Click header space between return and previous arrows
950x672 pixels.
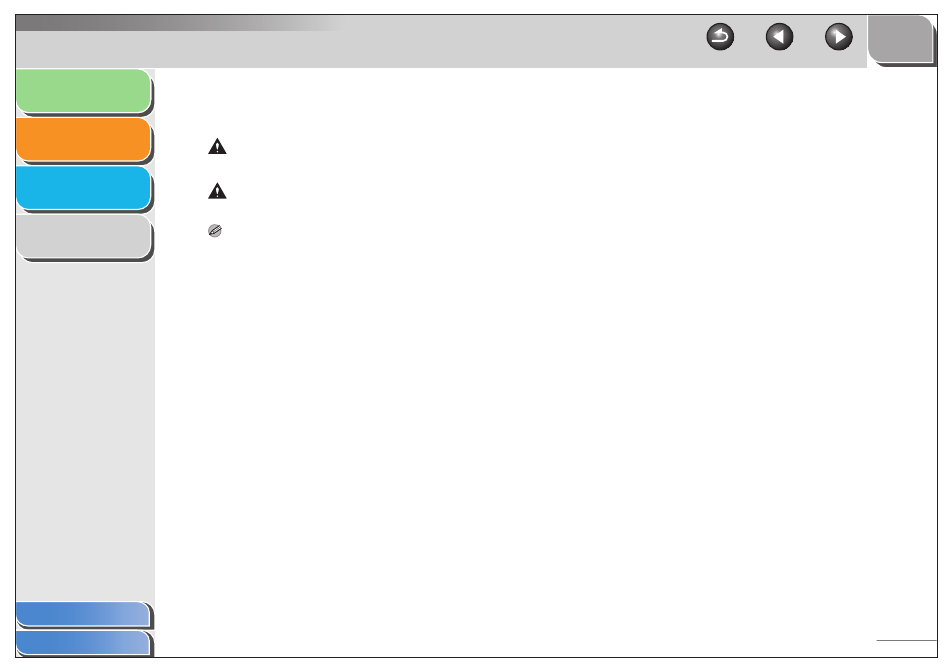749,37
